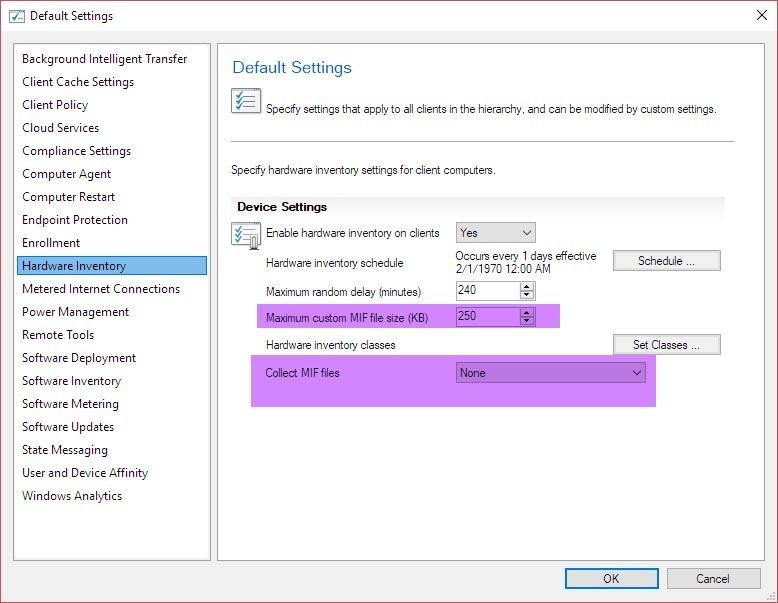Click the Device Settings checklist icon
This screenshot has height=603, width=778.
(x=246, y=235)
